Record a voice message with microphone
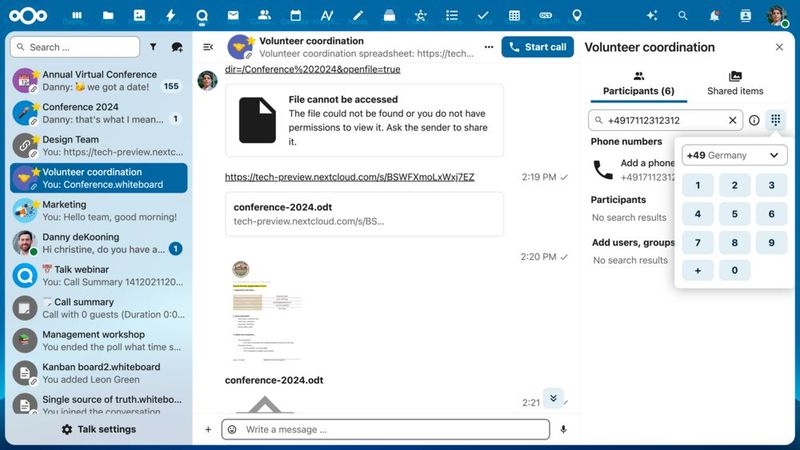 click(563, 430)
